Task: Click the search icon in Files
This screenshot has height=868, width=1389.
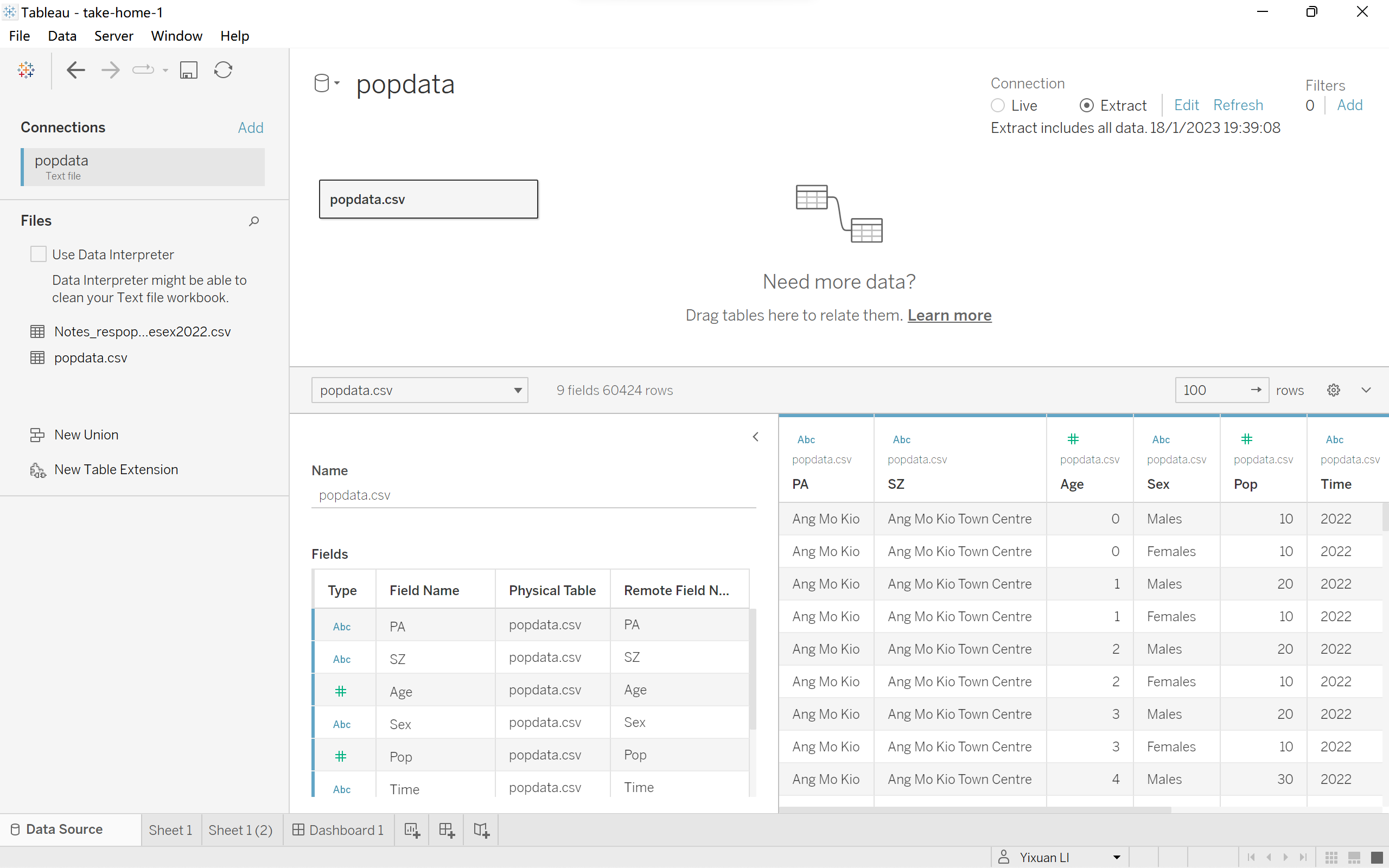Action: (254, 221)
